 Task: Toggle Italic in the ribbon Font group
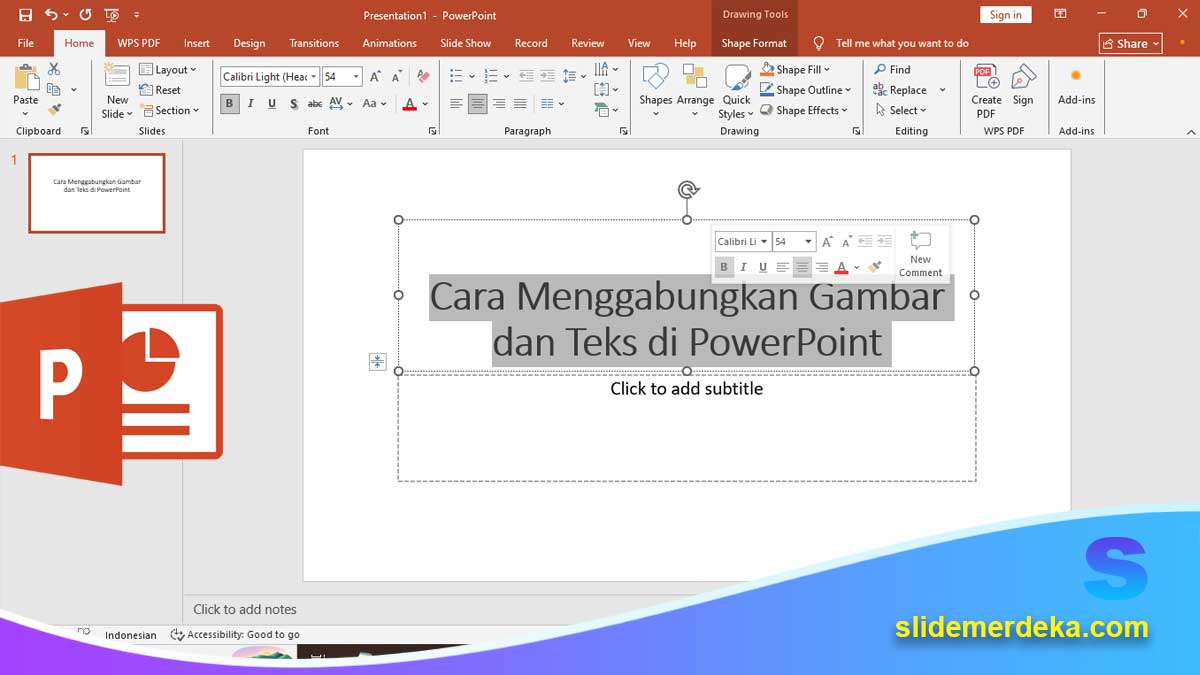(x=250, y=103)
